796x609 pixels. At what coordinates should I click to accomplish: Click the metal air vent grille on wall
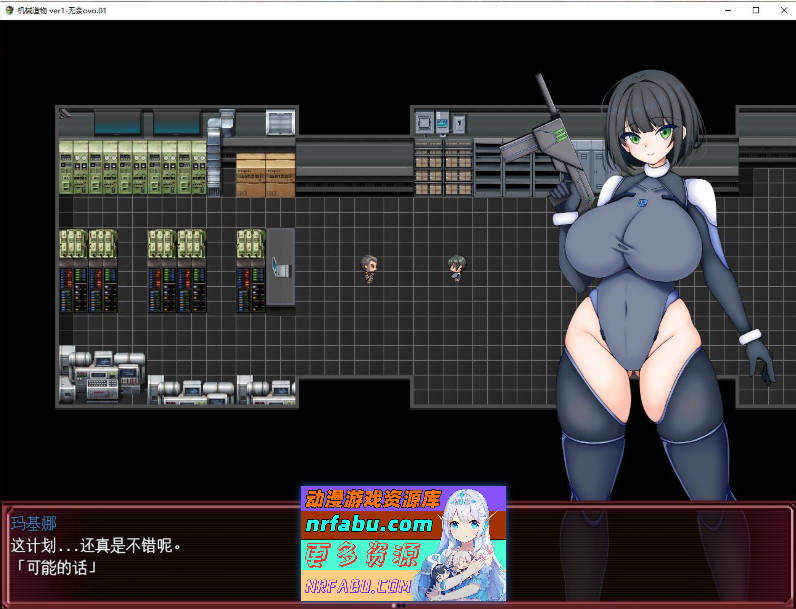tap(281, 123)
